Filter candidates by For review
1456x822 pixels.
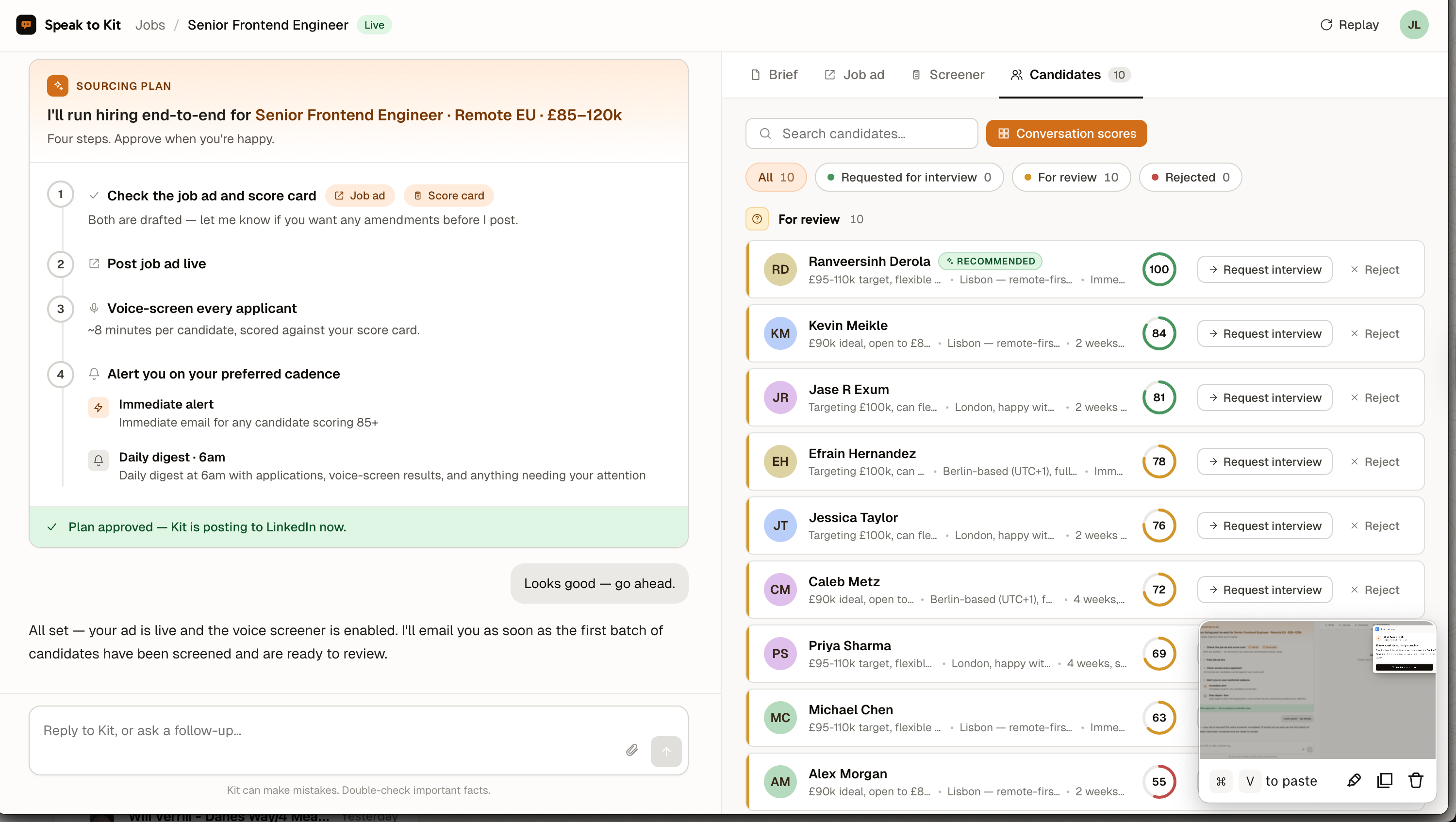click(1071, 178)
